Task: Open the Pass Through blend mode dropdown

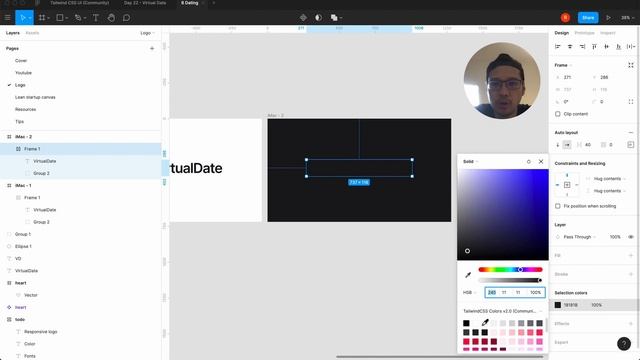Action: pyautogui.click(x=580, y=237)
